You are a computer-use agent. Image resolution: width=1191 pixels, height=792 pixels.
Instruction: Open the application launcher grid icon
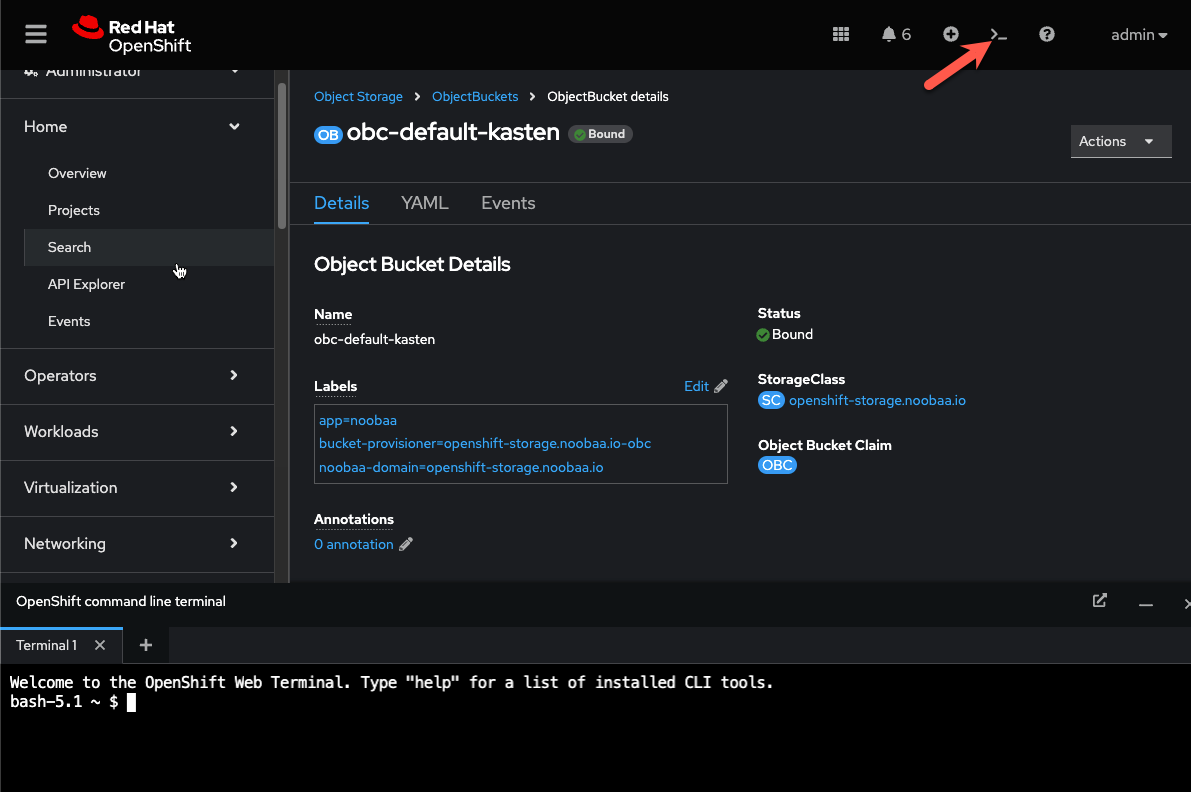coord(841,34)
